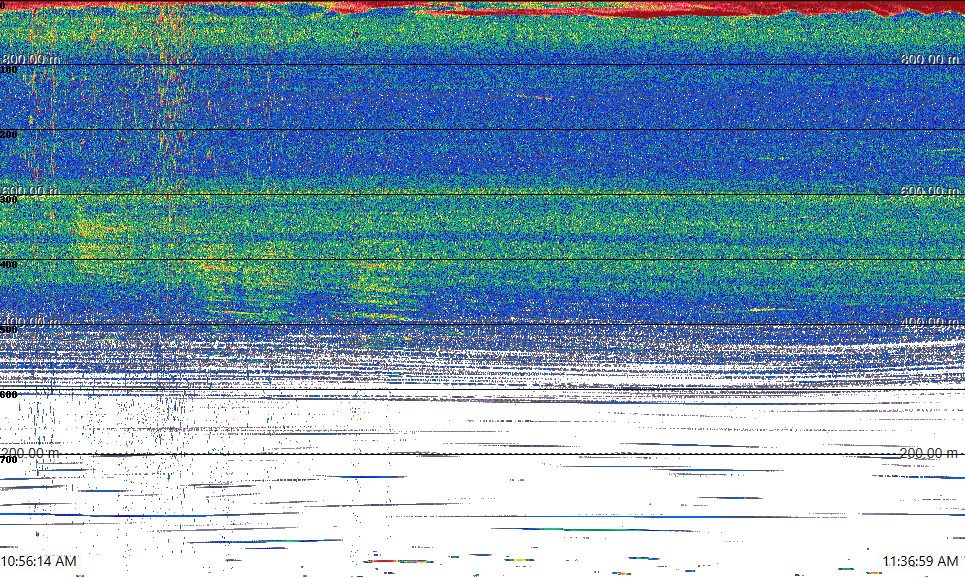
Task: Click the bold 600 range marker
Action: pos(9,395)
